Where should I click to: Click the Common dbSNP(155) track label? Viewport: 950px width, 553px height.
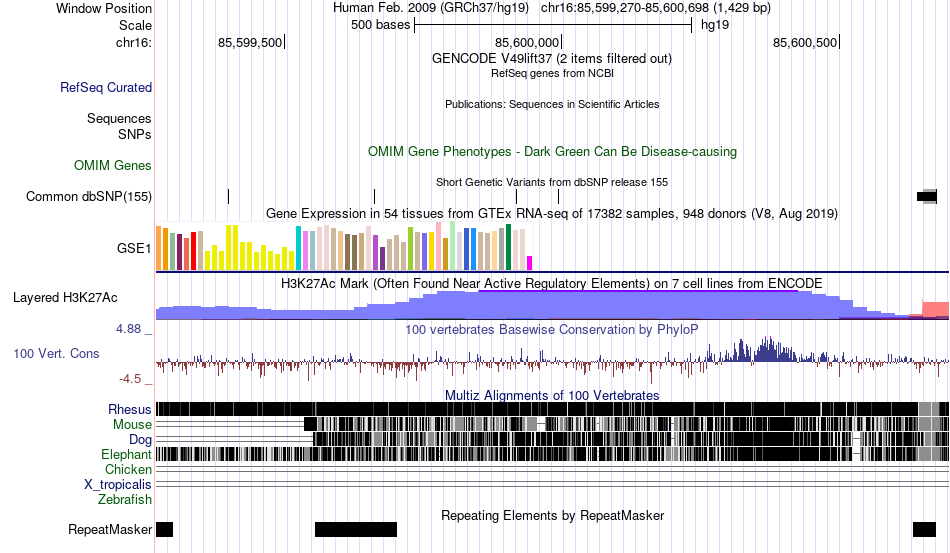(x=89, y=196)
